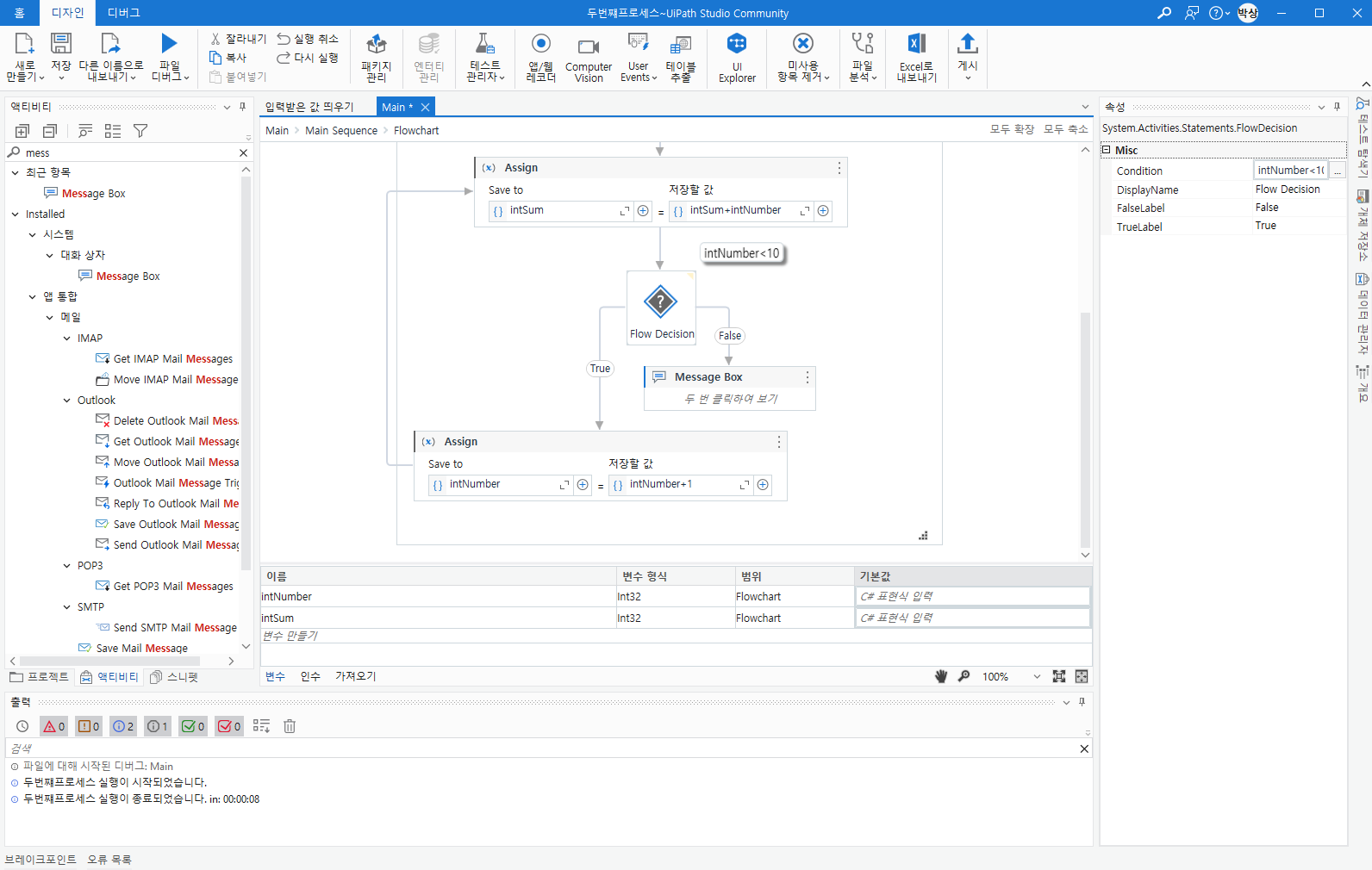Screen dimensions: 1372x870
Task: Toggle the red check filter in output
Action: pyautogui.click(x=229, y=726)
